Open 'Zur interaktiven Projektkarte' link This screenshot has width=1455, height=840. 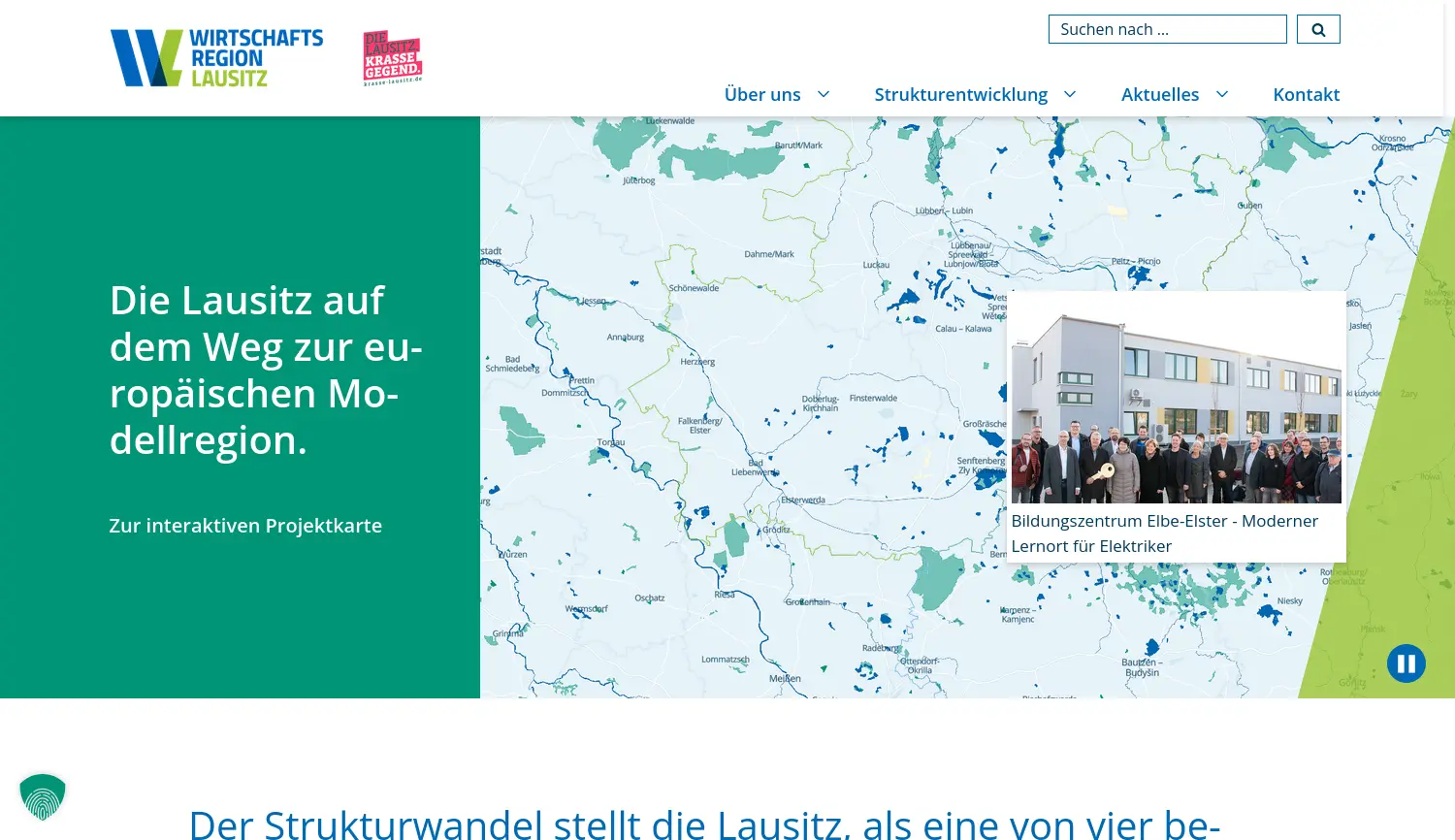coord(245,525)
